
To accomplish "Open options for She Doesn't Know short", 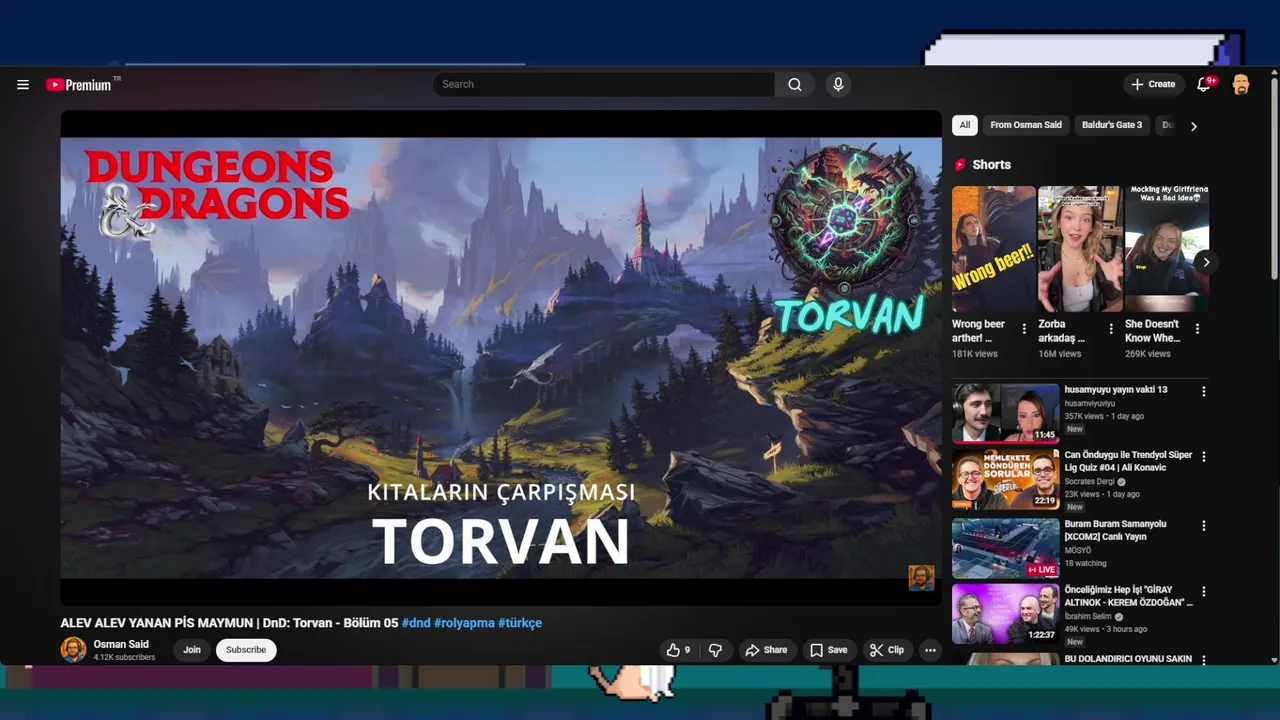I will 1197,329.
